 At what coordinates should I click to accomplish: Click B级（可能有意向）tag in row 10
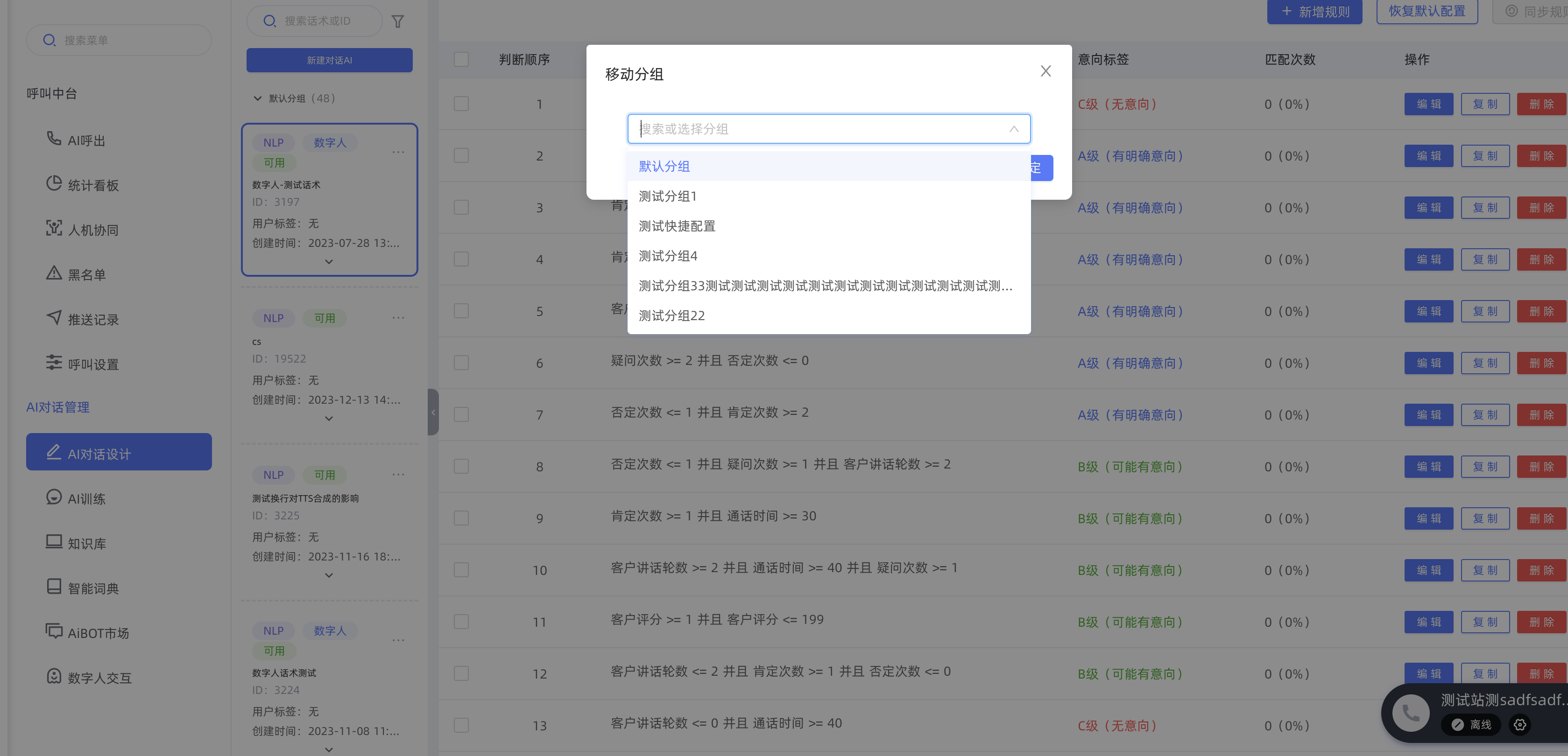(x=1130, y=570)
